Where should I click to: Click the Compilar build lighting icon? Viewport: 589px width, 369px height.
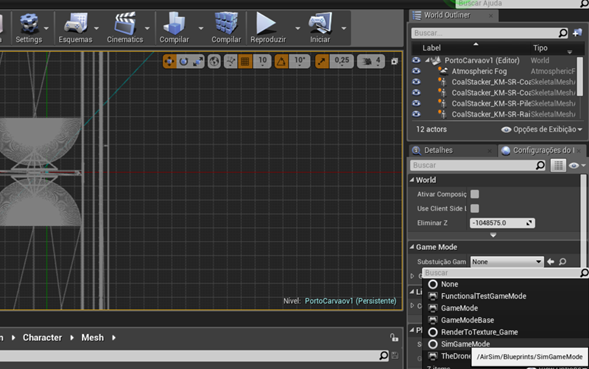point(174,23)
